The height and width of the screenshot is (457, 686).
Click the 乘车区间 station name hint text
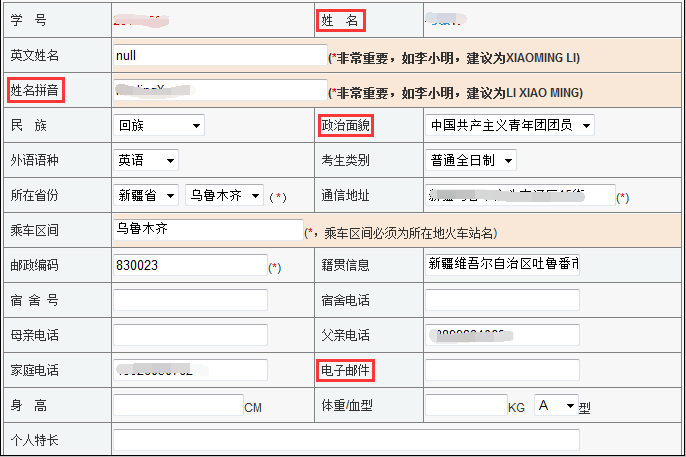pos(401,233)
